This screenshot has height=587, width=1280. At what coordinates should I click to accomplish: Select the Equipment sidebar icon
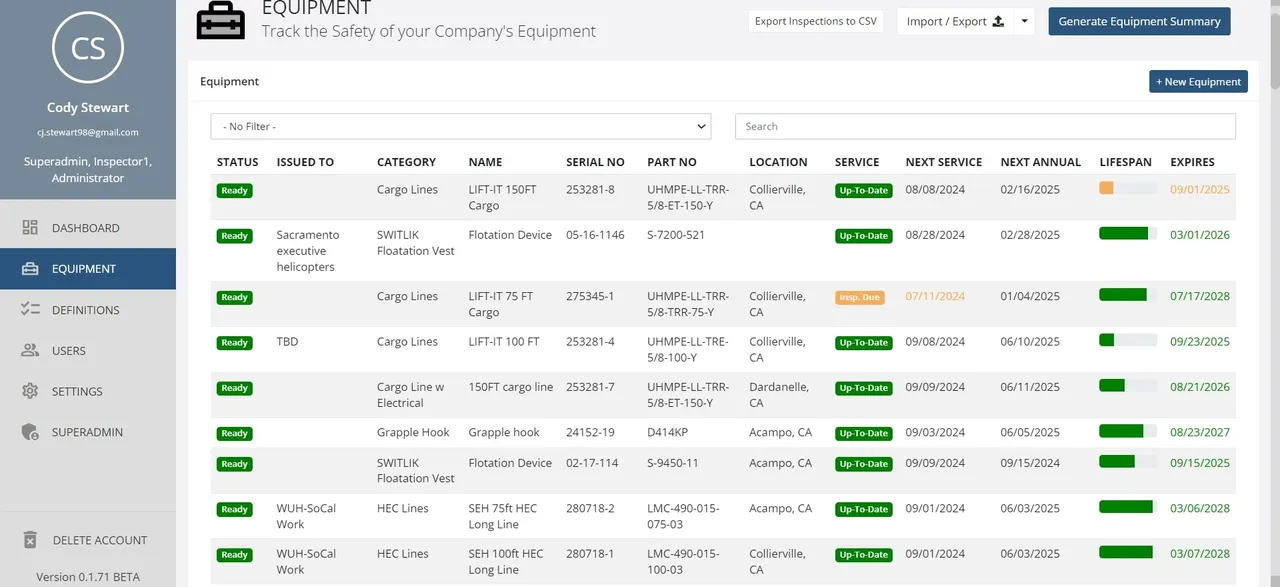tap(31, 268)
